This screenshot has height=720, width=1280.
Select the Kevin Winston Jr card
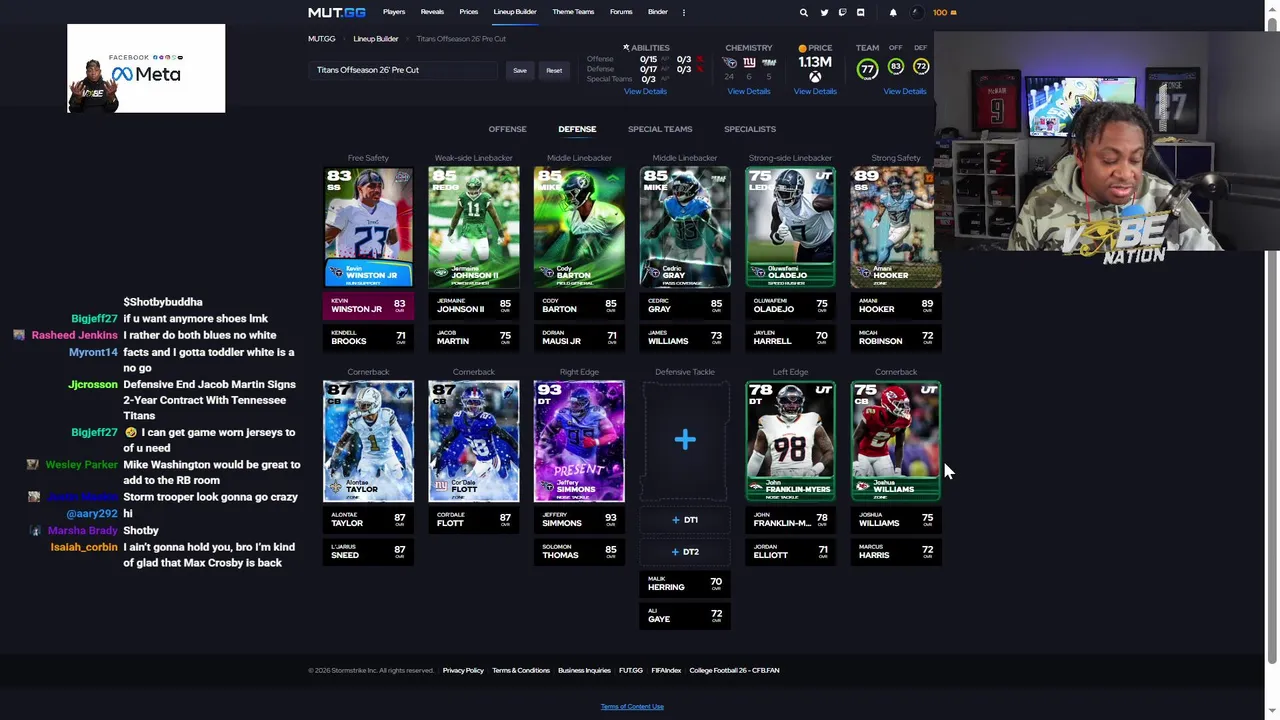[368, 227]
